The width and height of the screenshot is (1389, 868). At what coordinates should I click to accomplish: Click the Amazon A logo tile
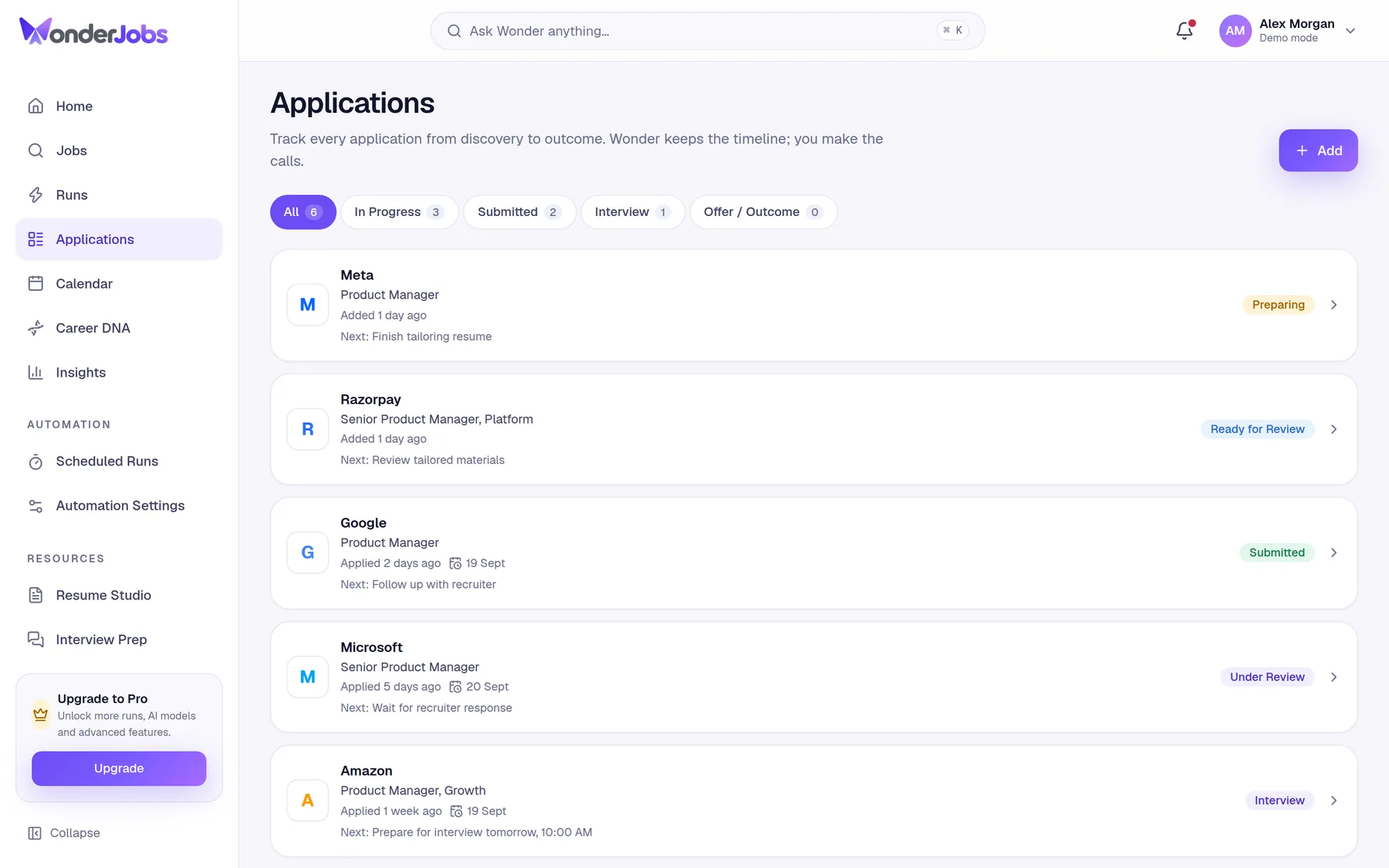pyautogui.click(x=308, y=801)
